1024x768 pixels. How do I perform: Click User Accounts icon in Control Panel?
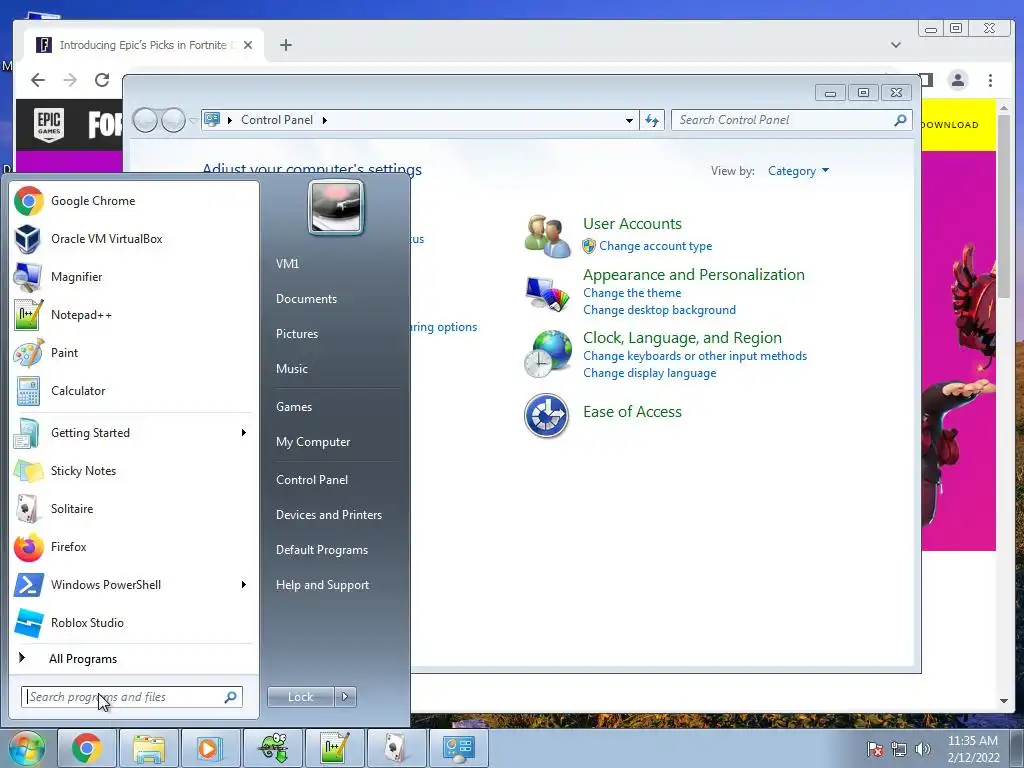coord(547,236)
